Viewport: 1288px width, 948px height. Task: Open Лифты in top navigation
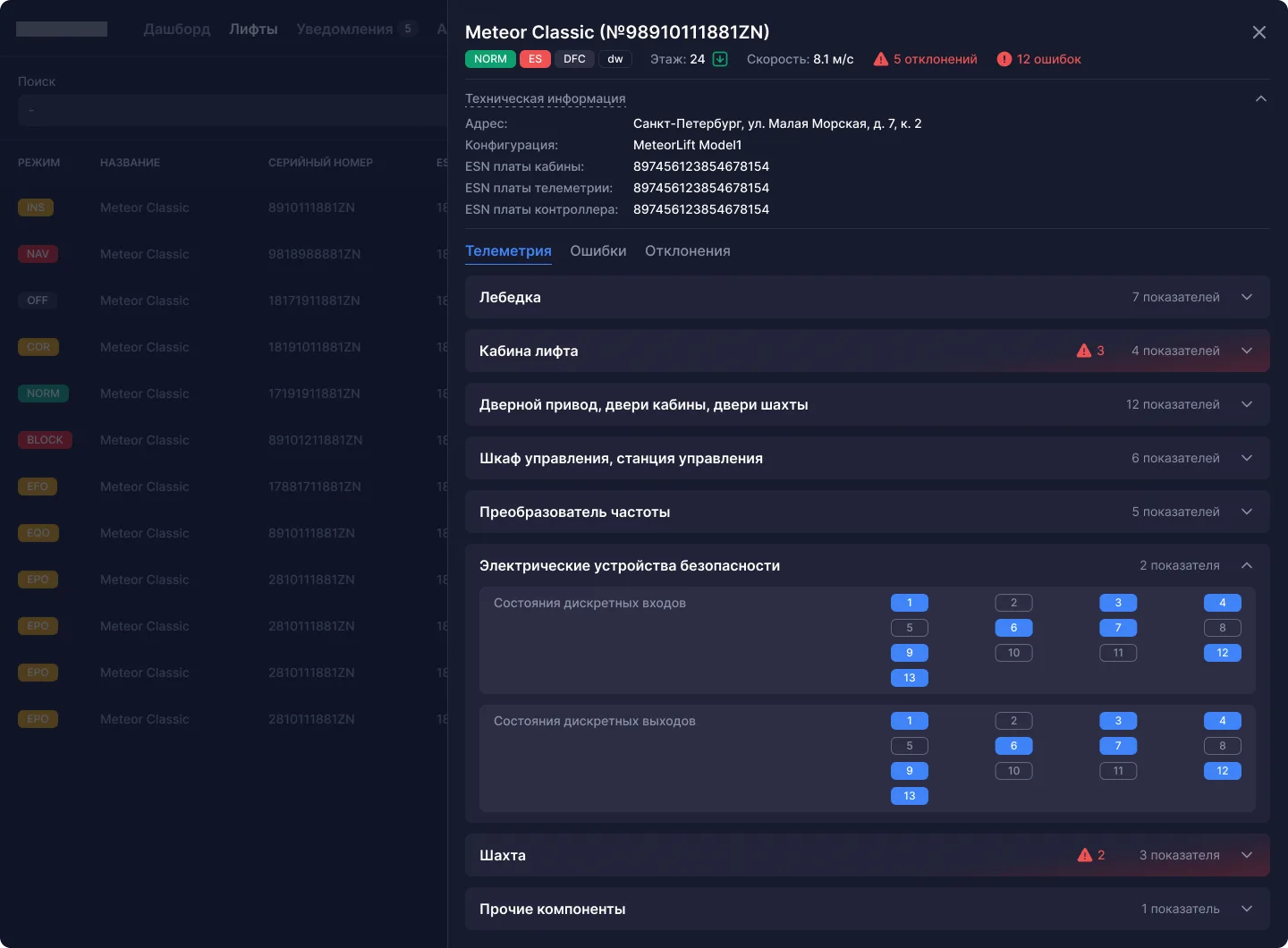[x=253, y=29]
